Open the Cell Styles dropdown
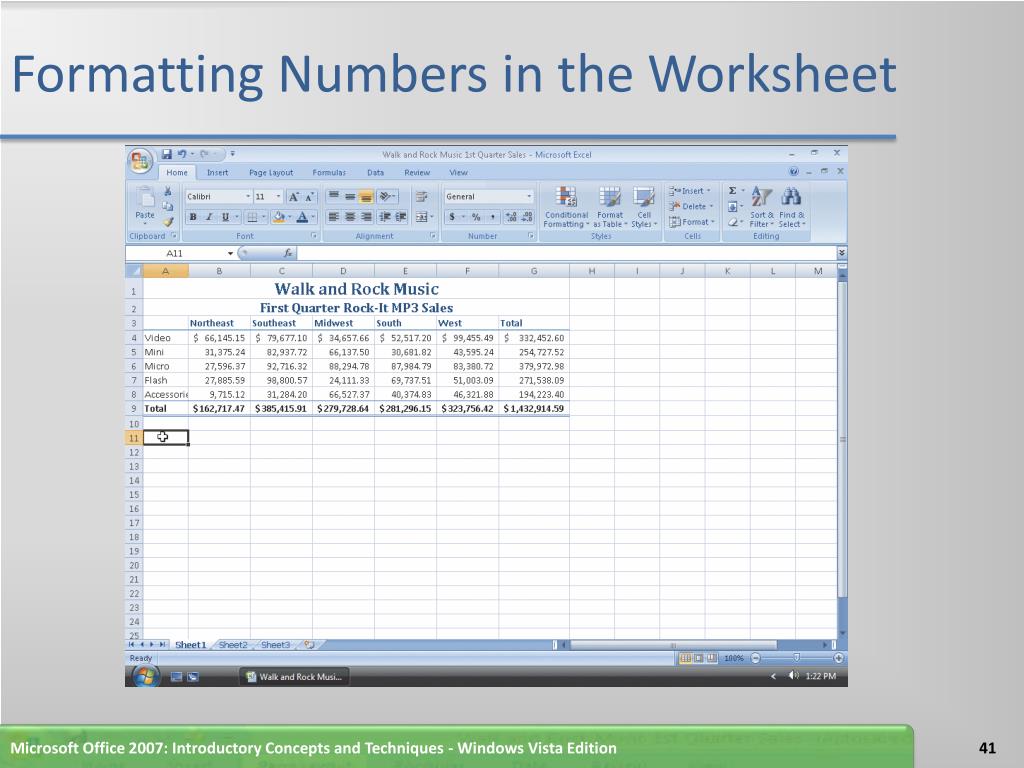This screenshot has width=1024, height=768. click(644, 207)
